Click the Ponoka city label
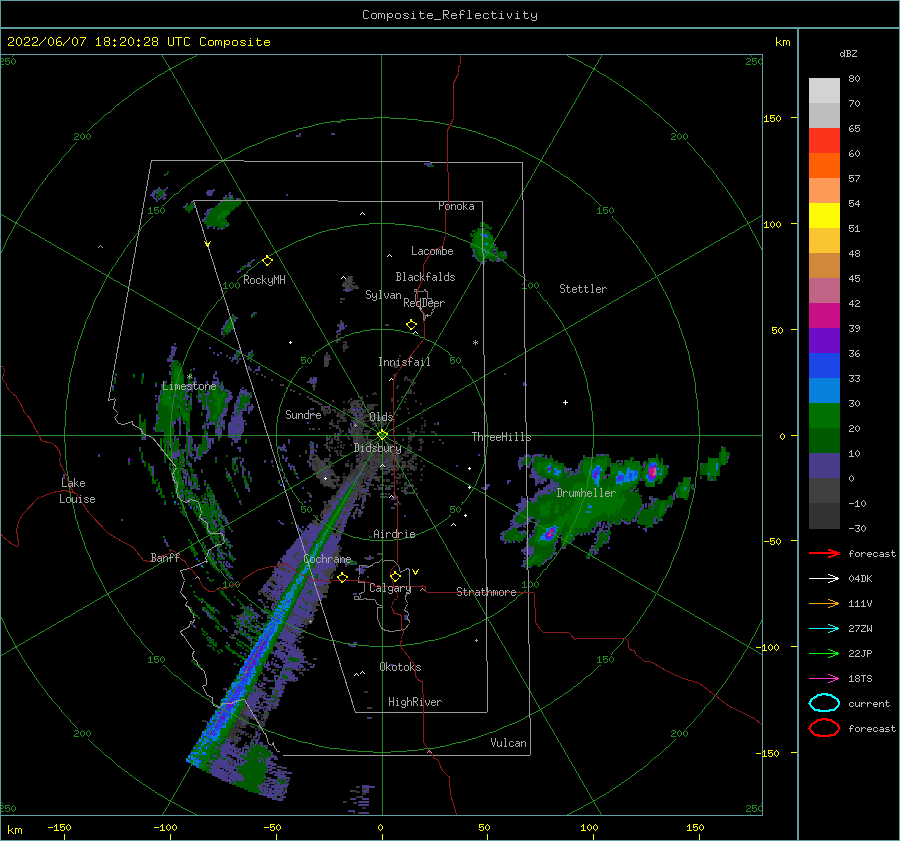 tap(456, 206)
